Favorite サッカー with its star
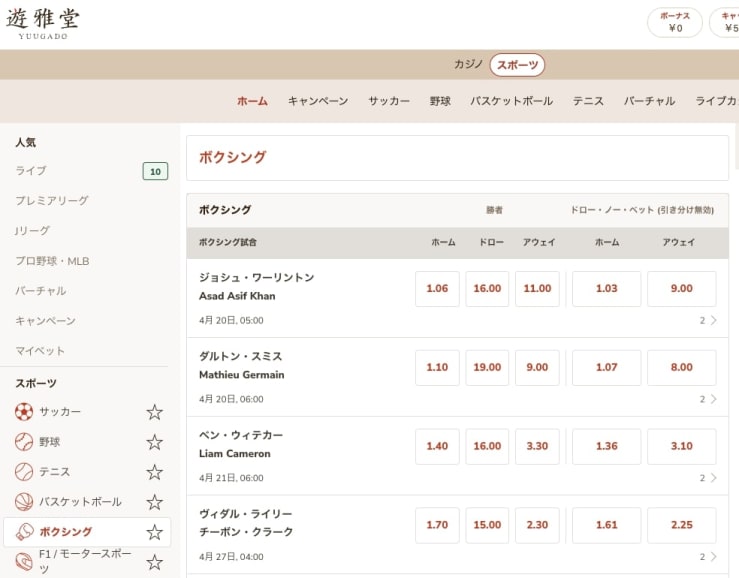Screen dimensions: 739x578 (x=154, y=412)
